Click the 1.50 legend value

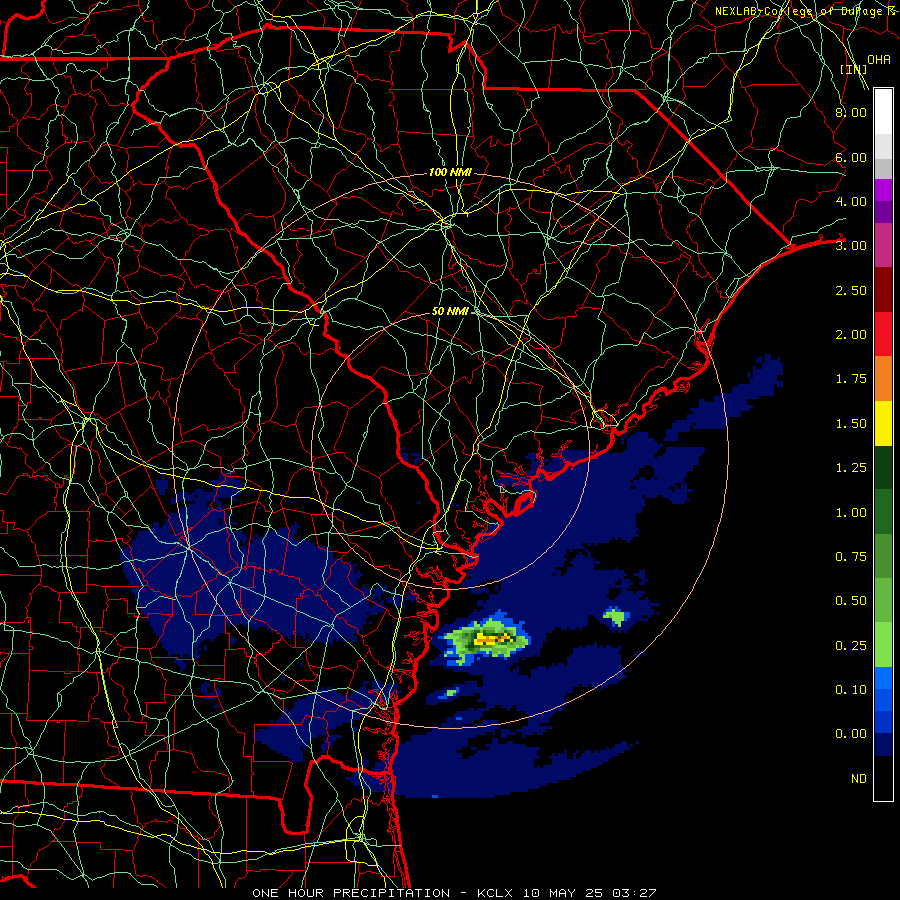[851, 424]
